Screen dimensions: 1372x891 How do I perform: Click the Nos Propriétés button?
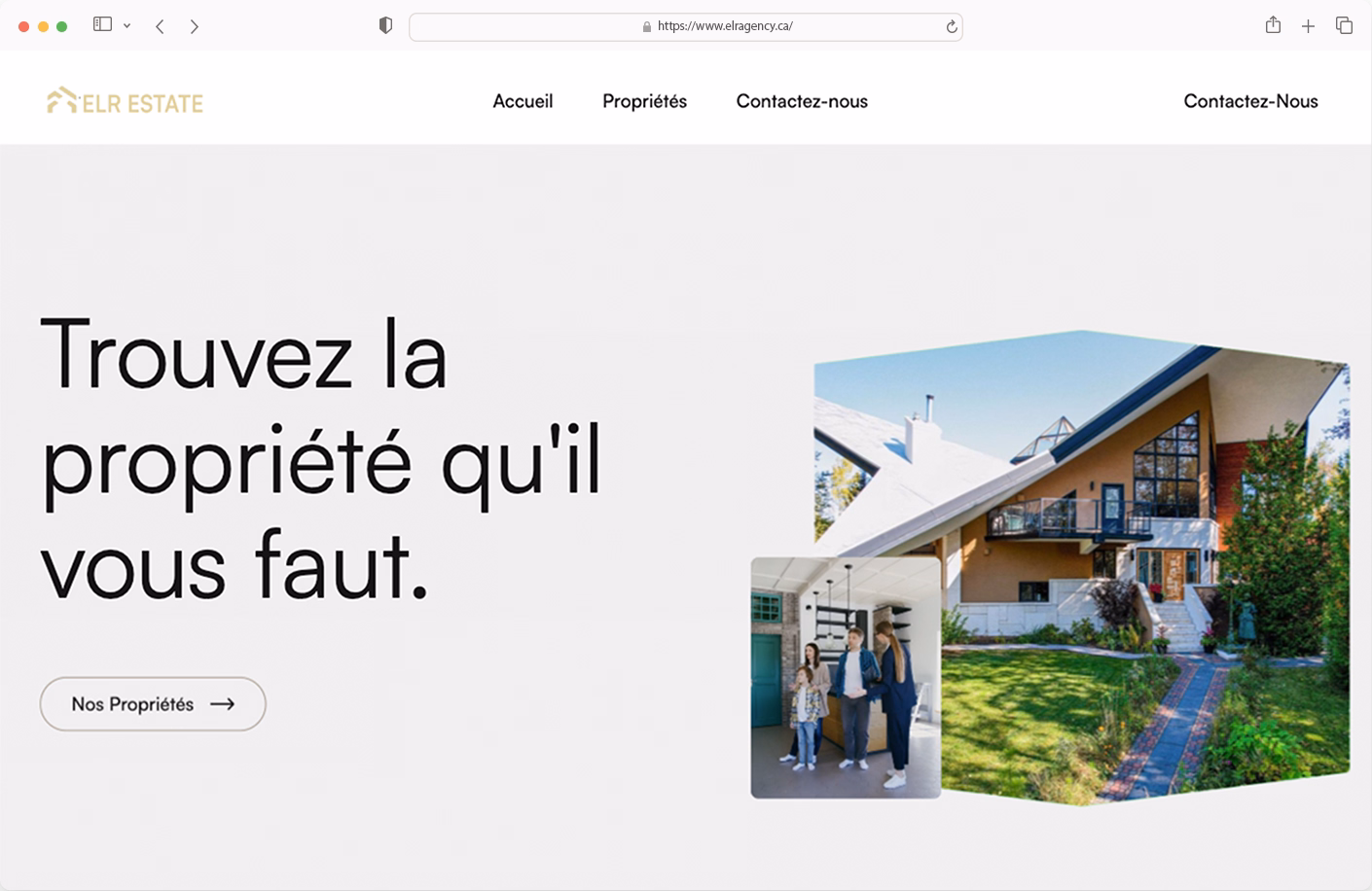(x=152, y=703)
